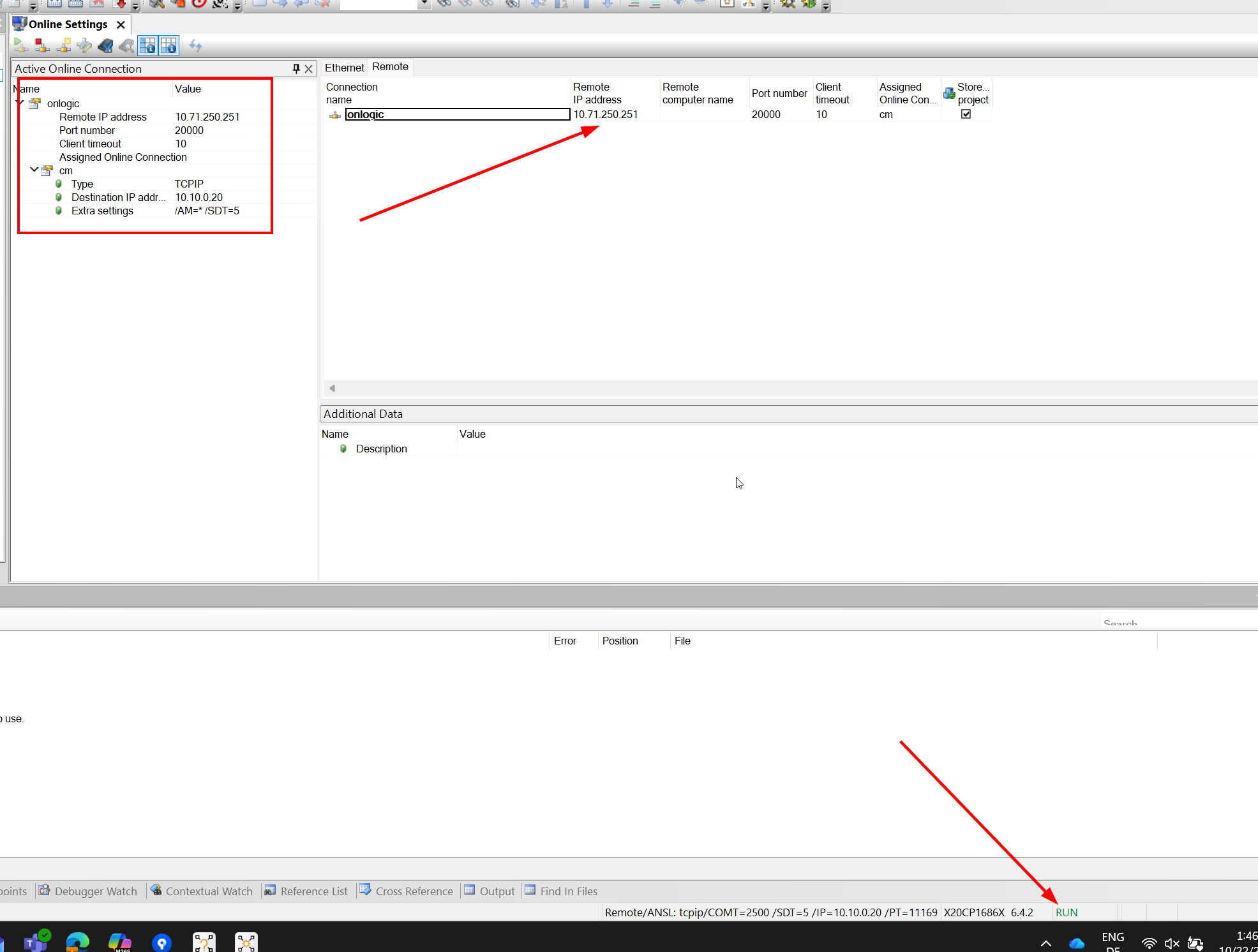Click the target search magnifier icon
Screen dimensions: 1258x952
pos(126,45)
